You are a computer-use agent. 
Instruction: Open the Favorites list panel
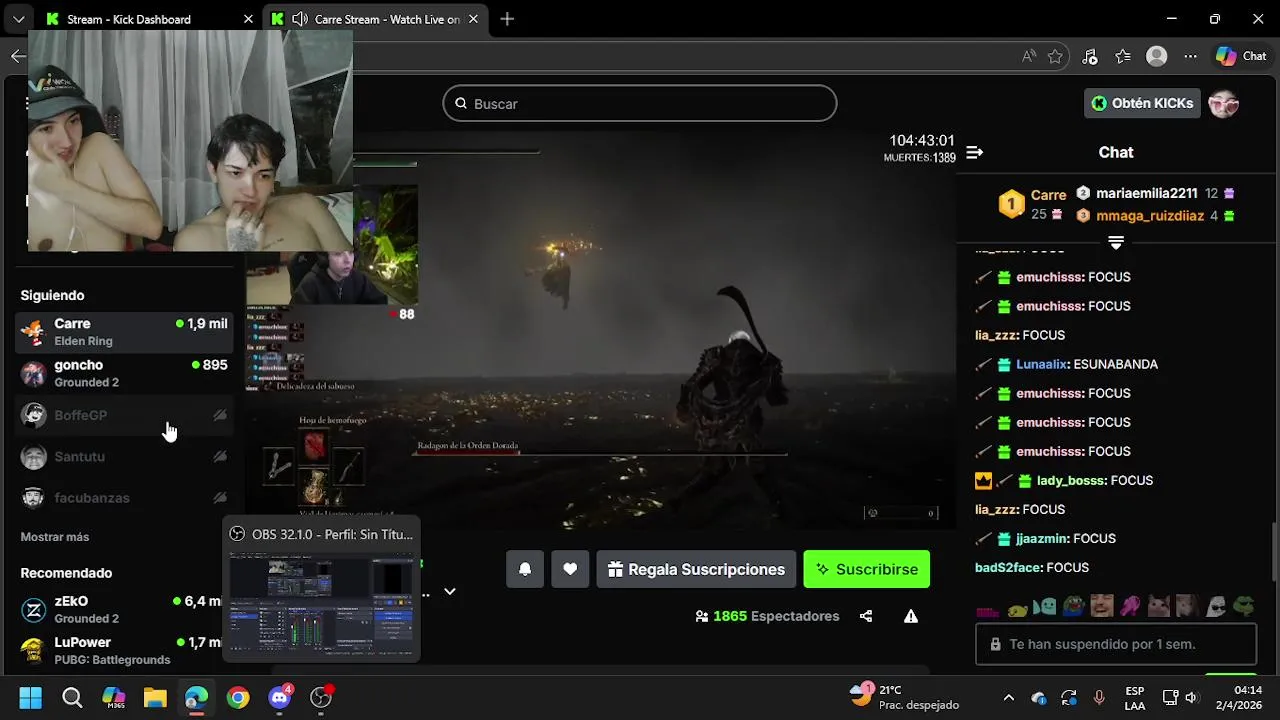[x=1123, y=56]
